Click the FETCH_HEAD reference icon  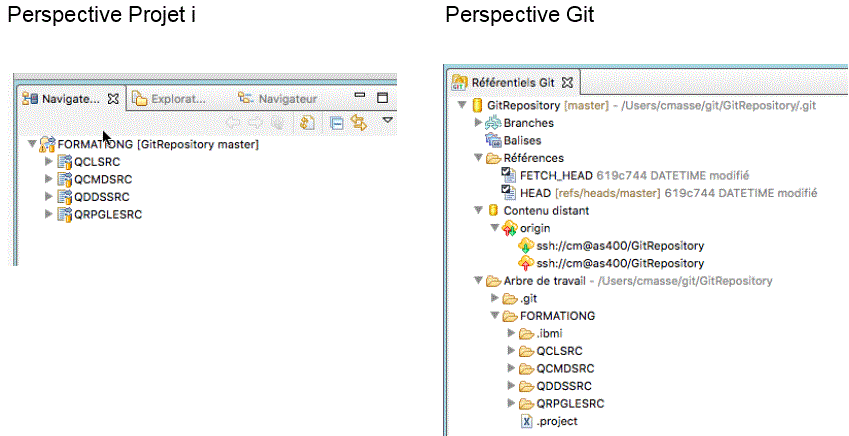[x=509, y=175]
